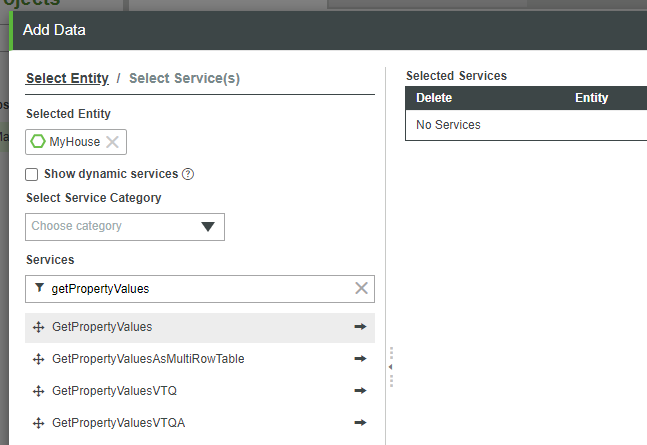Screen dimensions: 647x445
Task: Click the Entity column header
Action: coord(591,98)
